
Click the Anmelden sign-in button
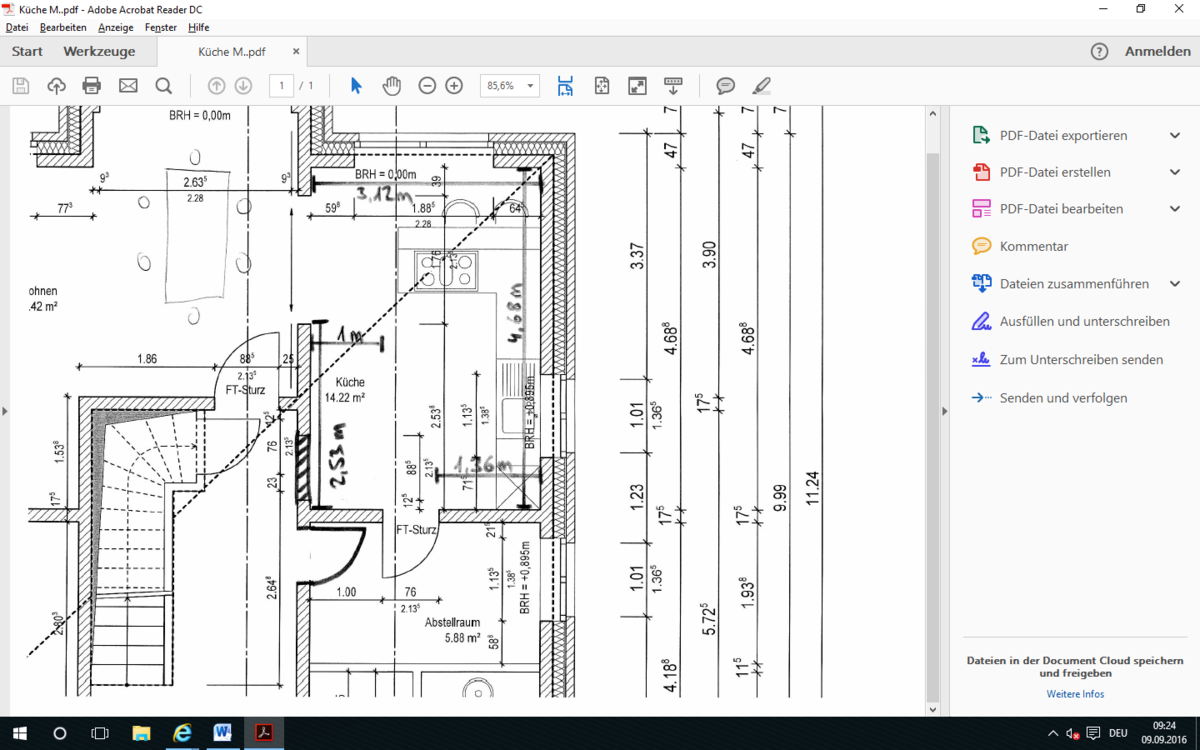(x=1157, y=52)
